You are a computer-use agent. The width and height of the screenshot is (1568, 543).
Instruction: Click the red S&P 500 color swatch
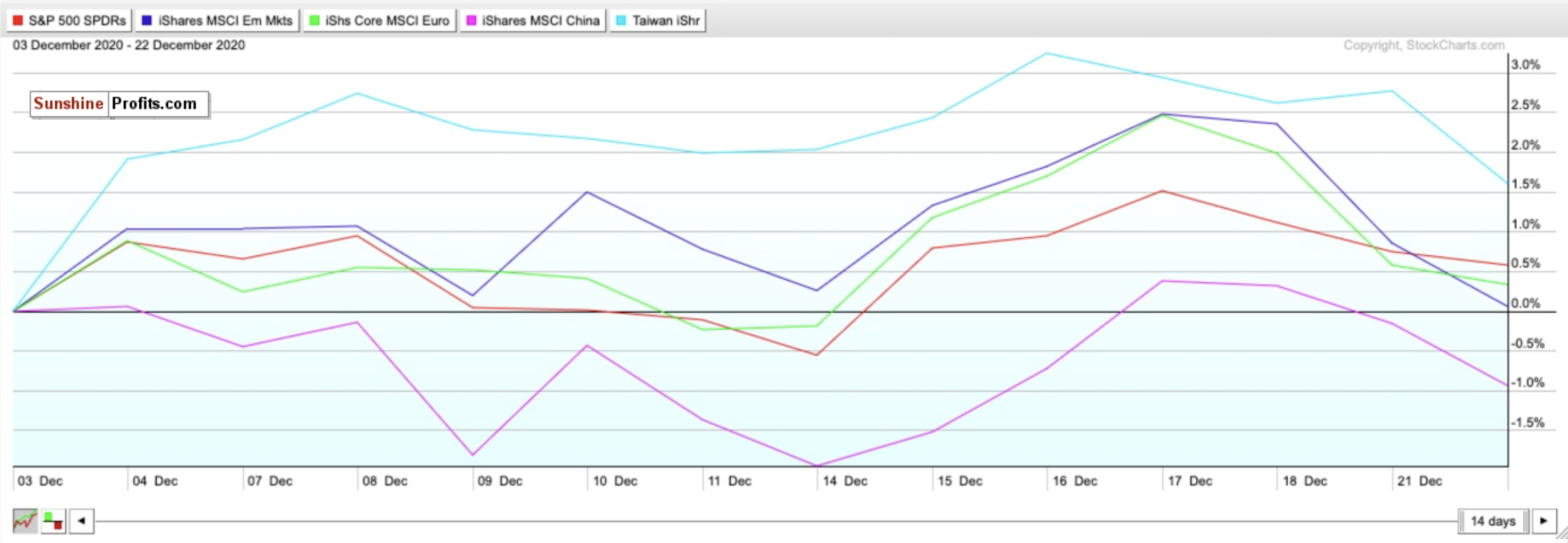click(x=18, y=21)
